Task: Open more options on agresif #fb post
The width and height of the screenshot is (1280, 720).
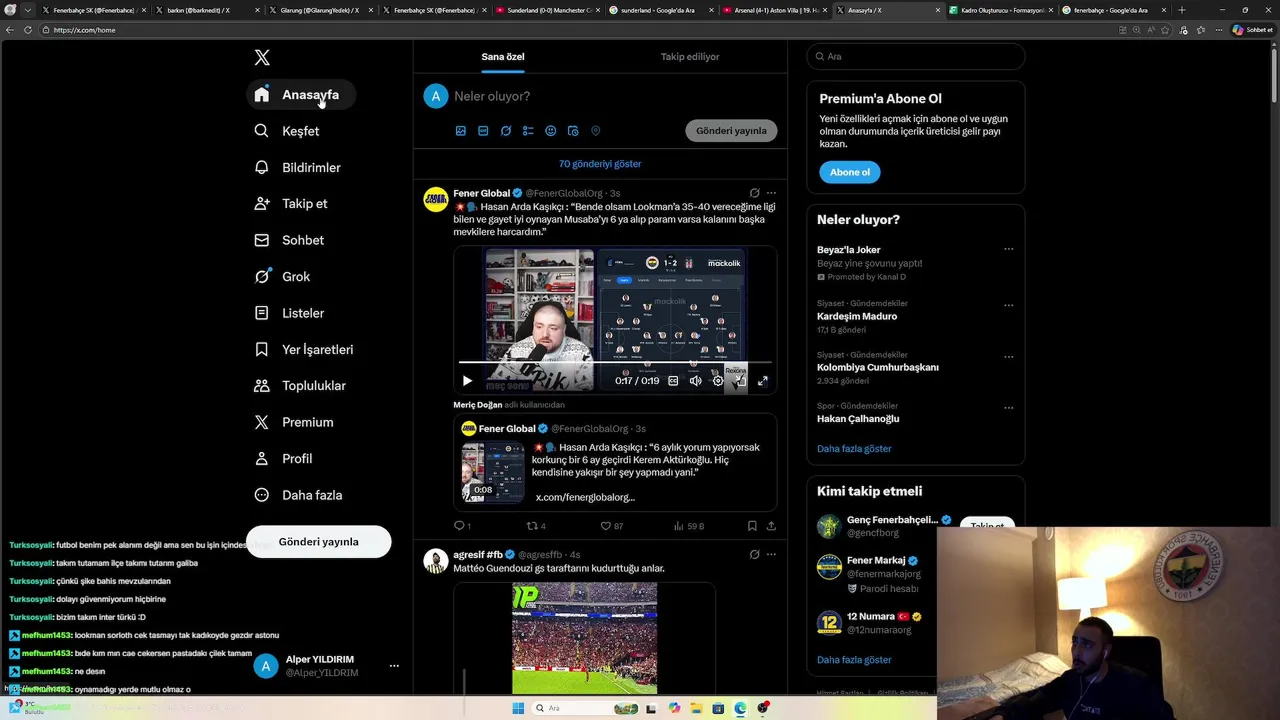Action: point(771,555)
